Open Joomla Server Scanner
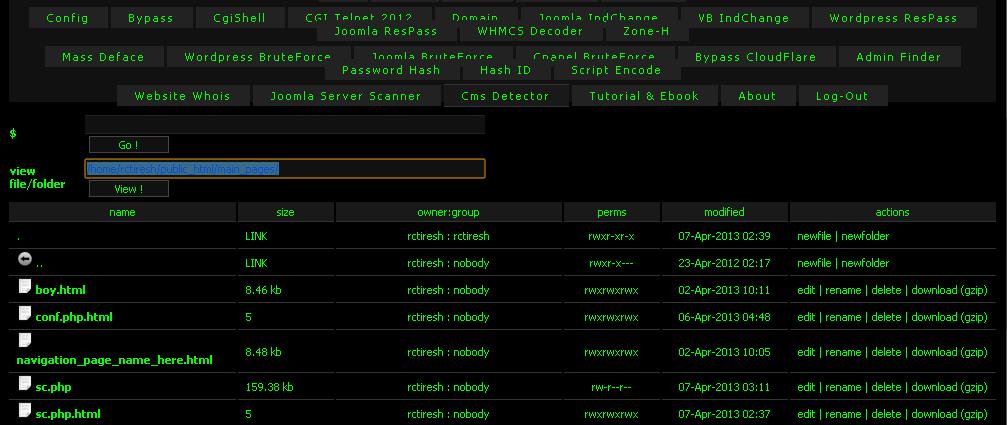Viewport: 1007px width, 425px height. [346, 96]
